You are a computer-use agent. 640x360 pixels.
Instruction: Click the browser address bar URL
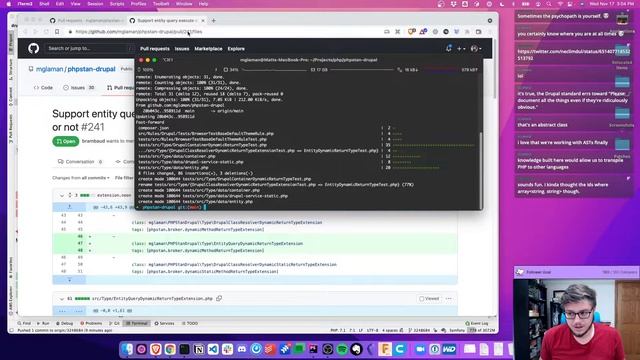tap(138, 31)
